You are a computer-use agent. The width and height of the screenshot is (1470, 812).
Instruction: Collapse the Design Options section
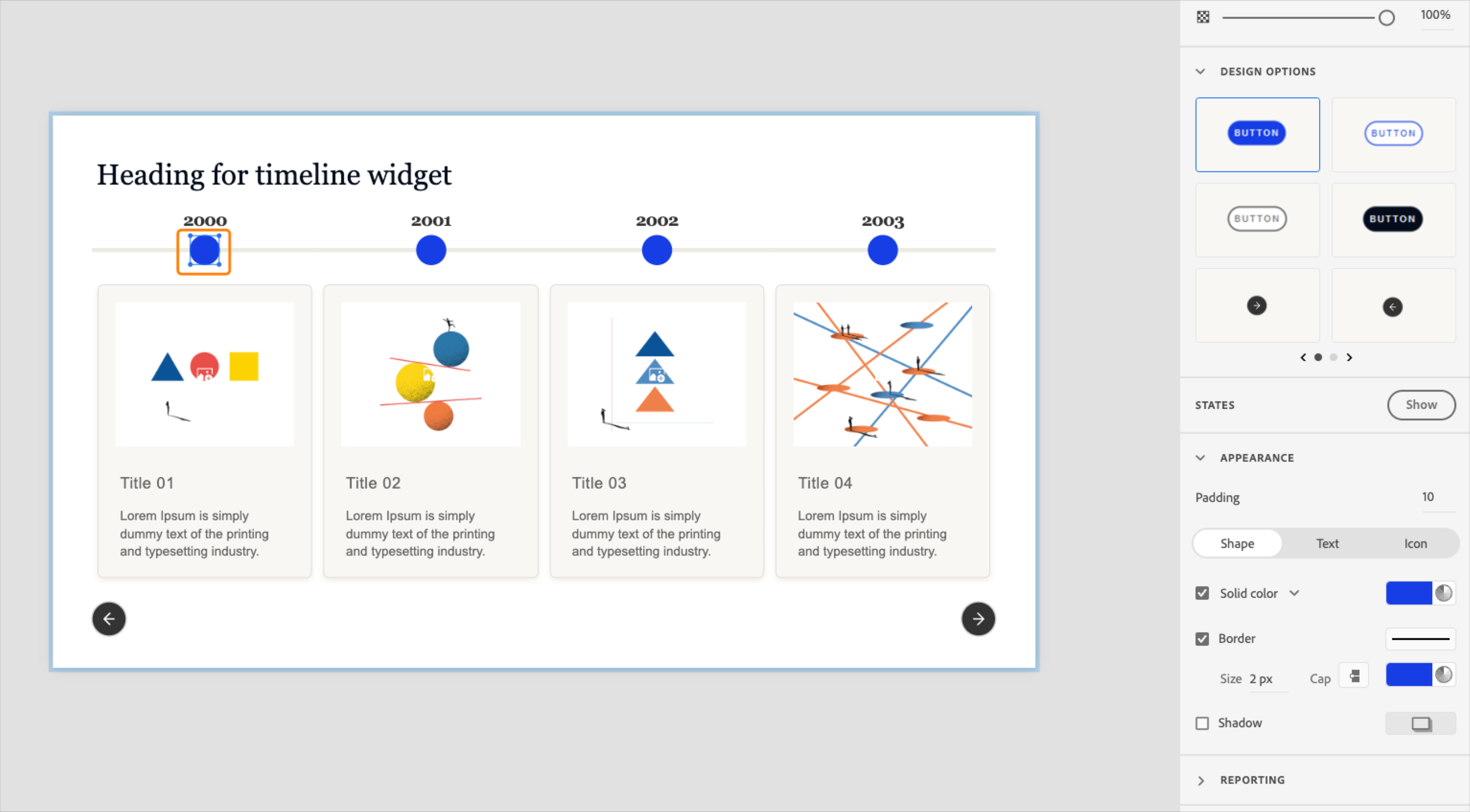(x=1201, y=71)
